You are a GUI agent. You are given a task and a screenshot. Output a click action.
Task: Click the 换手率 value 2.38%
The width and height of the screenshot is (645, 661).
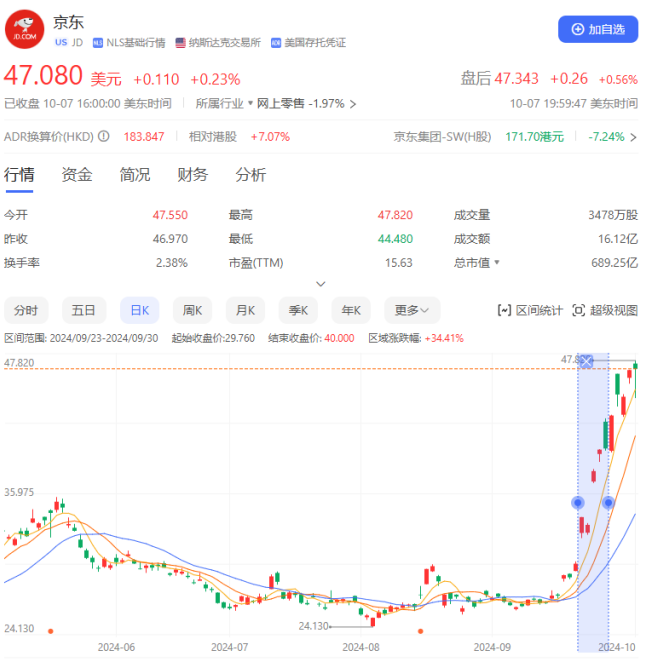tap(172, 263)
